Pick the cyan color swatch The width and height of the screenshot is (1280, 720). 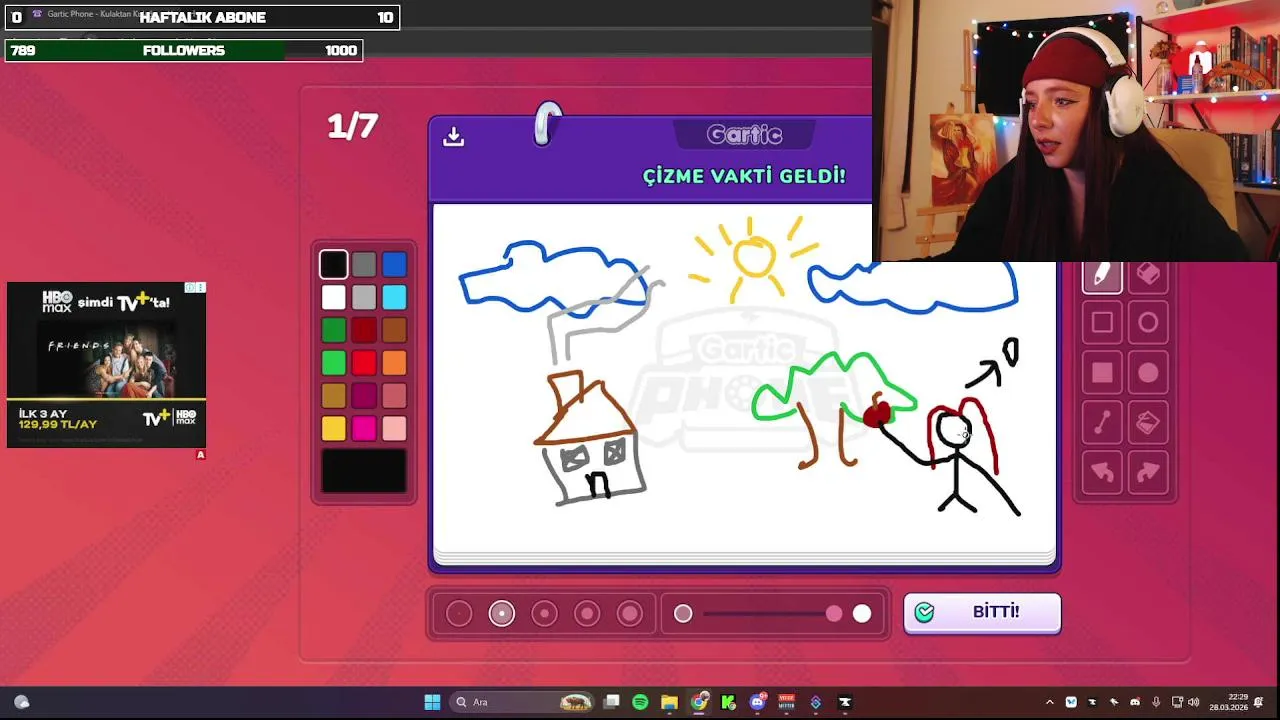pyautogui.click(x=394, y=297)
